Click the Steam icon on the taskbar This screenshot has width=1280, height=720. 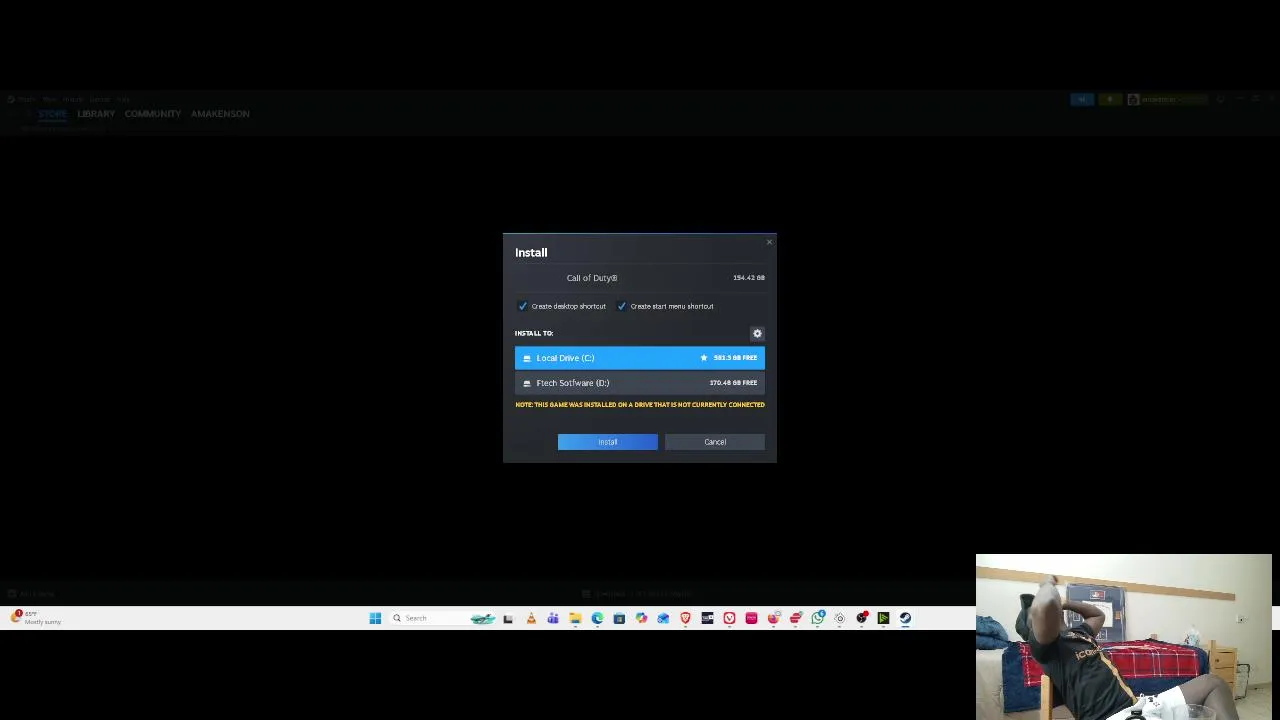point(905,618)
